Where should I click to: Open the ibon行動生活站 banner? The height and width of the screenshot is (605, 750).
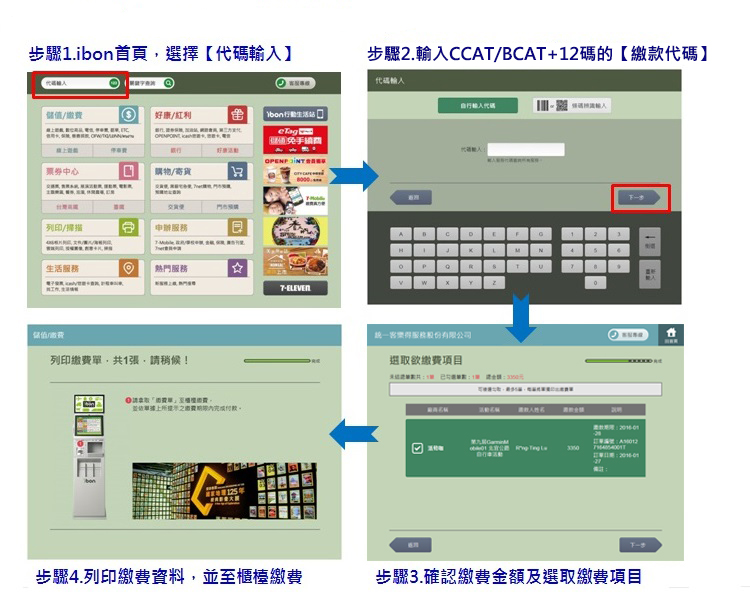(x=295, y=114)
